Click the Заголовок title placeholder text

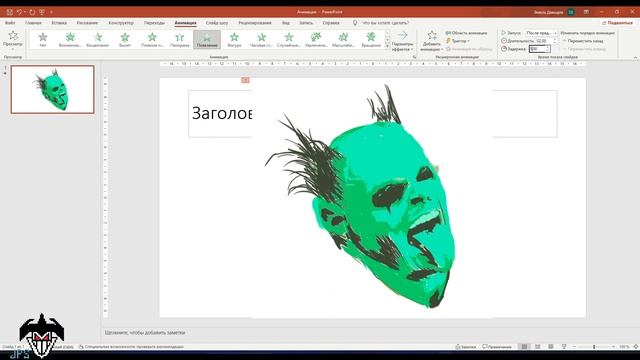click(222, 113)
